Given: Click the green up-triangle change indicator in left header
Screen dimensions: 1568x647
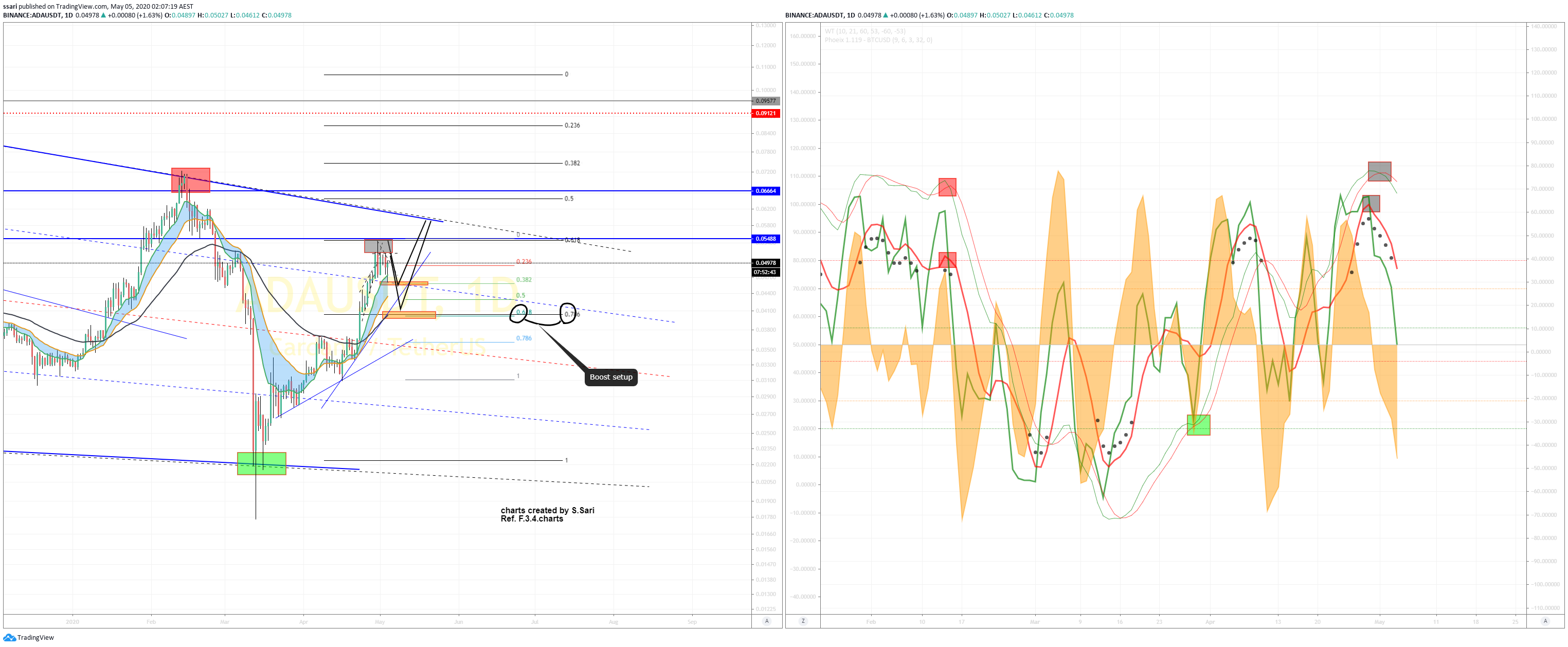Looking at the screenshot, I should [x=103, y=15].
